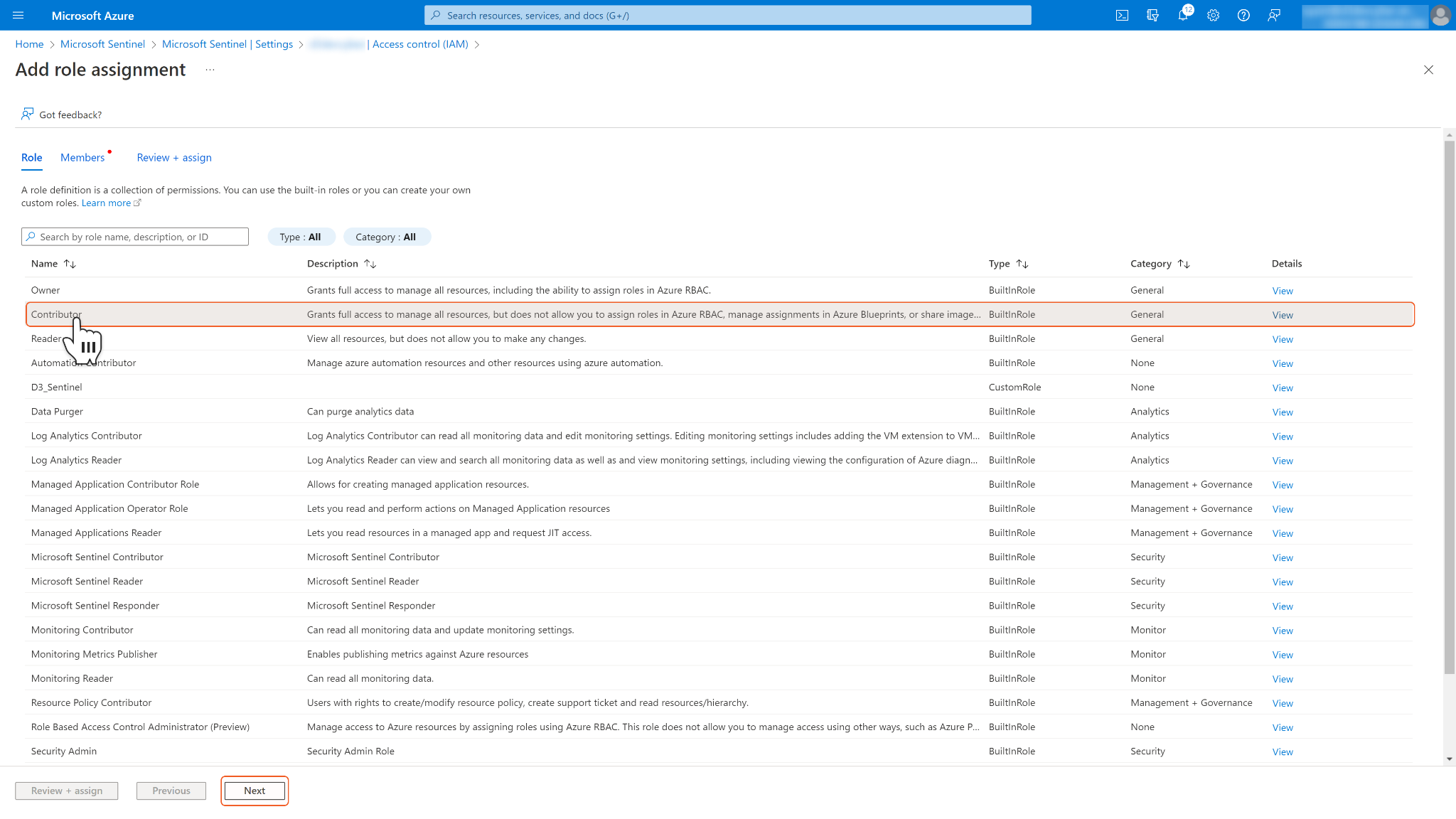1456x819 pixels.
Task: Switch to the Members tab
Action: click(82, 158)
